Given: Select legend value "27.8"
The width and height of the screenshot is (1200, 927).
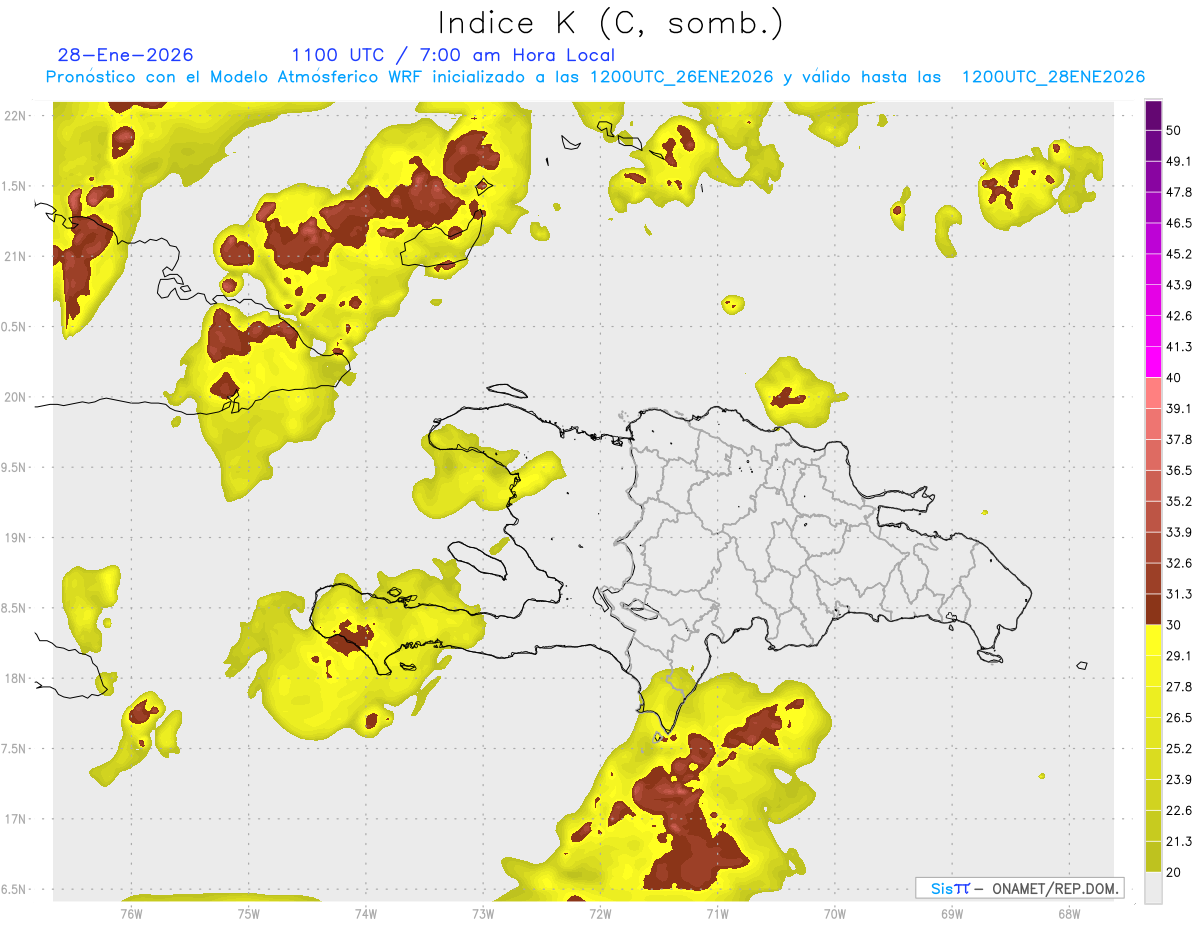Looking at the screenshot, I should tap(1179, 686).
